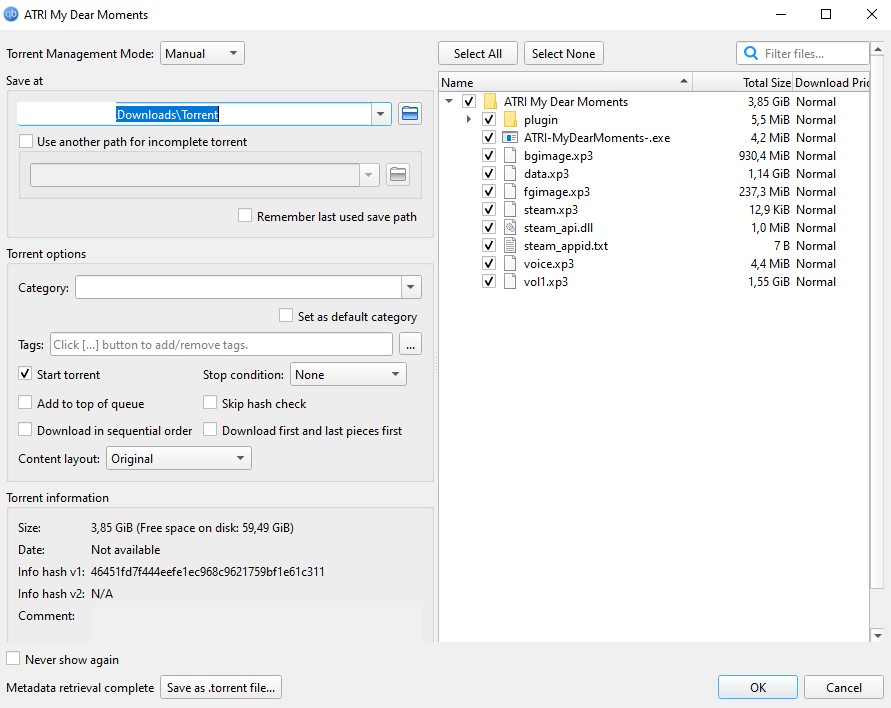Image resolution: width=891 pixels, height=708 pixels.
Task: Click the Select None button
Action: tap(564, 53)
